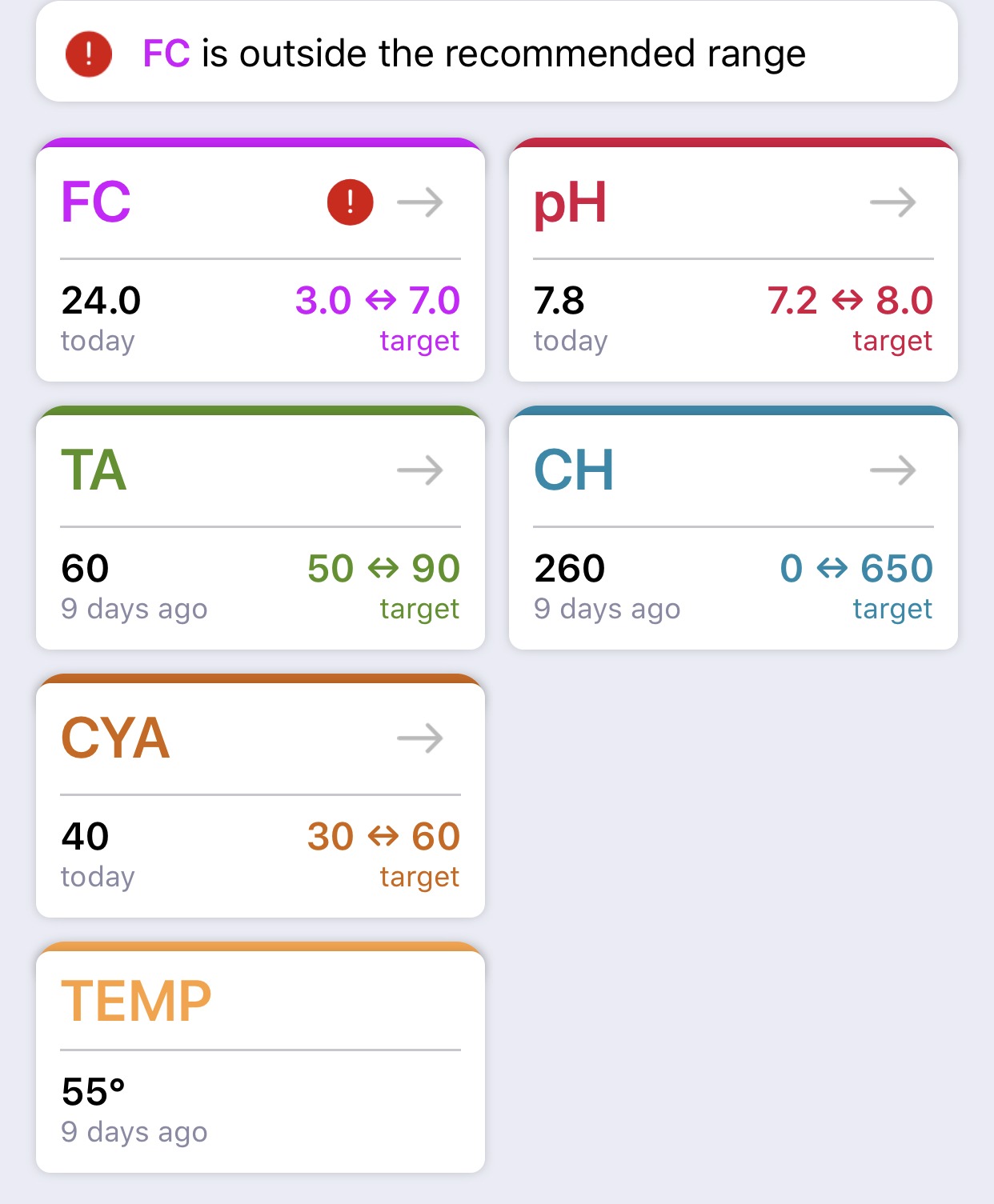
Task: Select the orange CYA card title
Action: (x=115, y=738)
